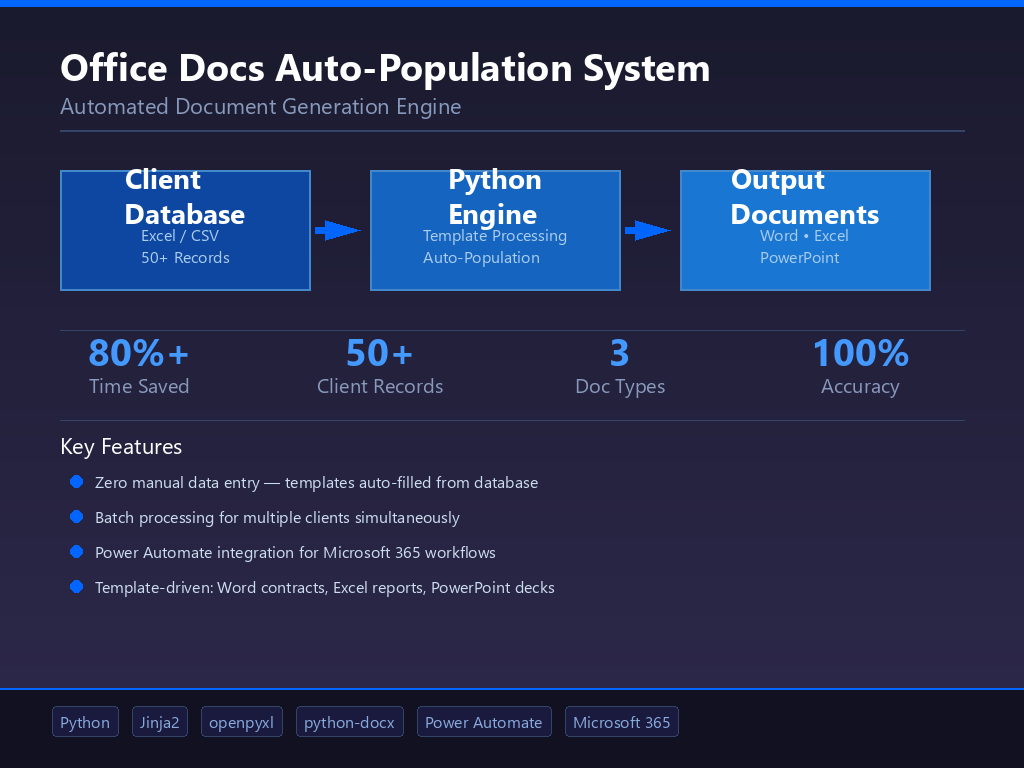Click the Jinja2 tag
1024x768 pixels.
coord(160,722)
